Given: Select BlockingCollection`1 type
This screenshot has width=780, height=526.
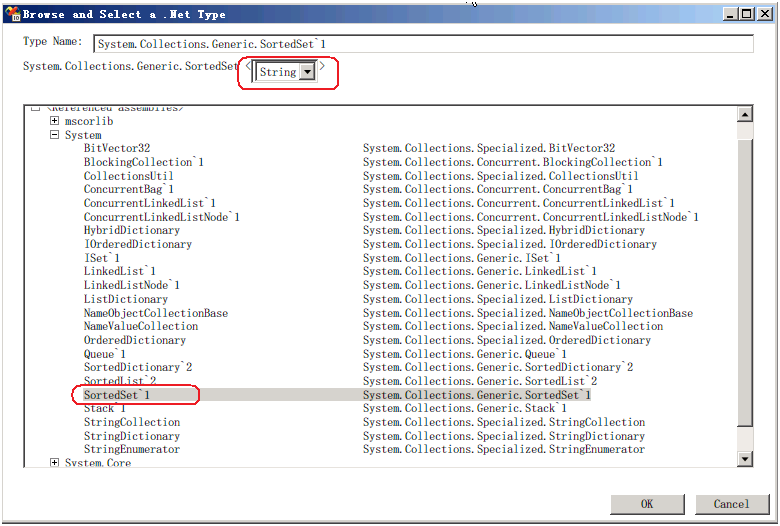Looking at the screenshot, I should tap(144, 162).
